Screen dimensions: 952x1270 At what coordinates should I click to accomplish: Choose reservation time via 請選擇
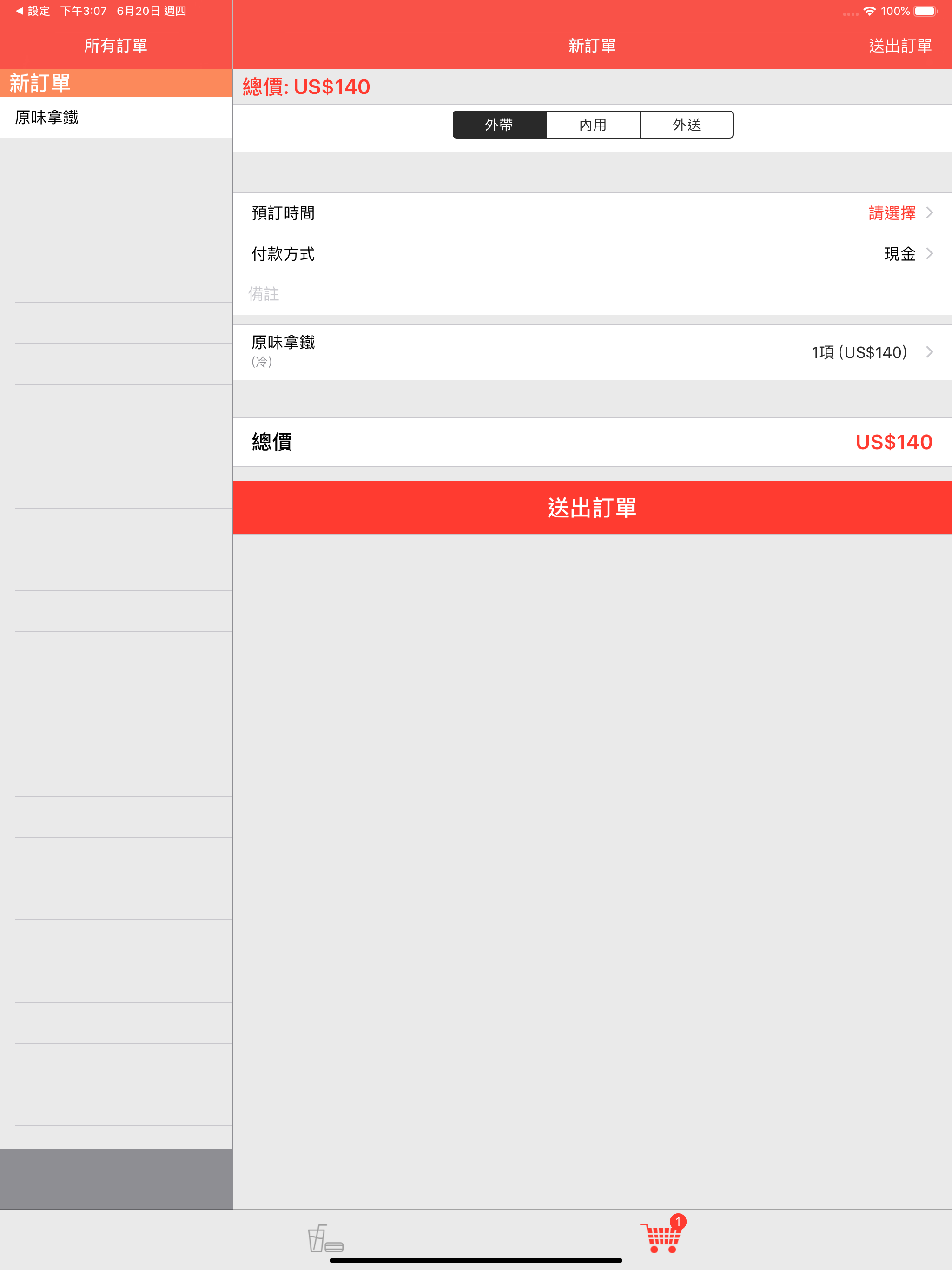click(892, 213)
